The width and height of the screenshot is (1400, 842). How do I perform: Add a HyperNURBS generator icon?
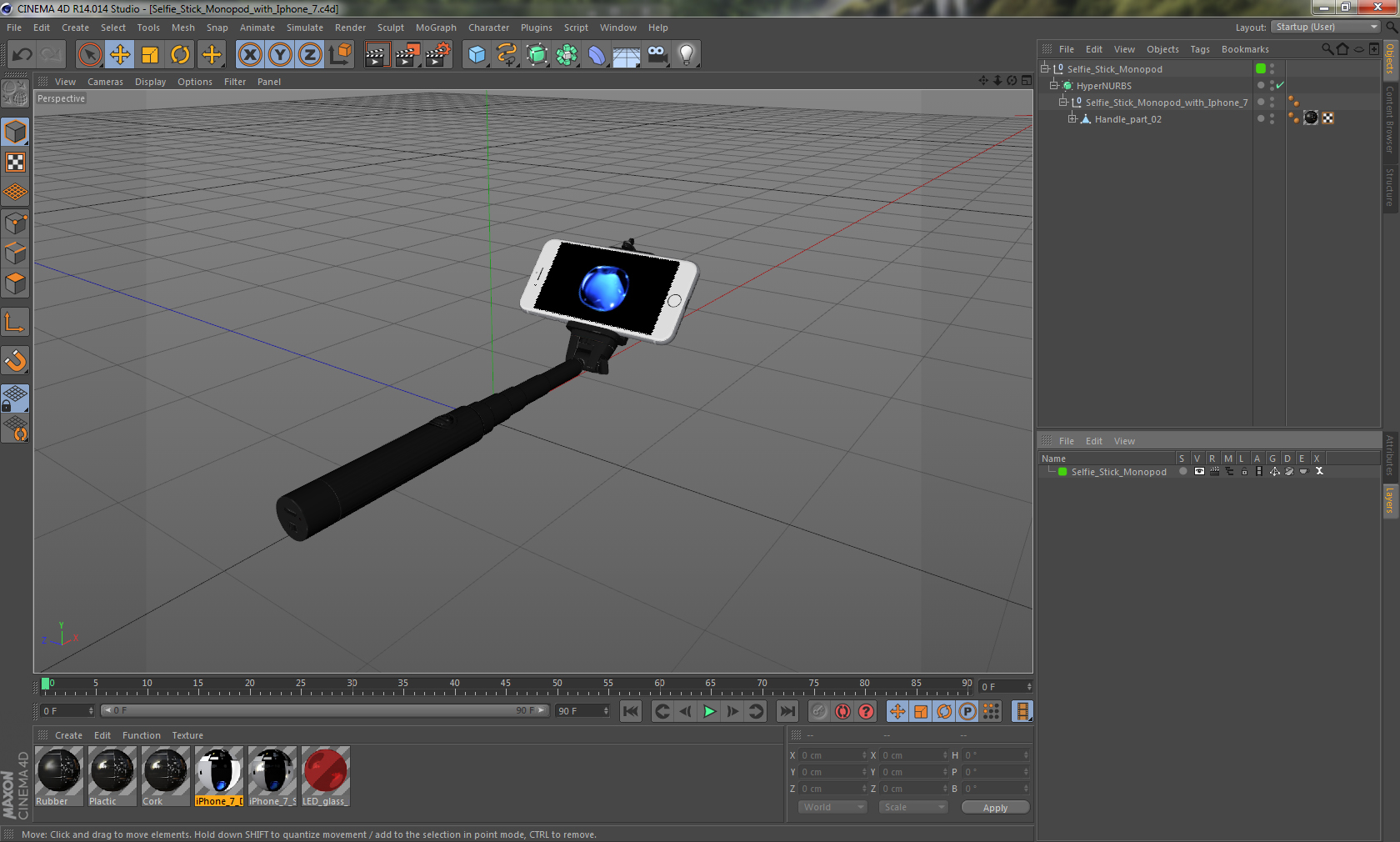point(537,55)
